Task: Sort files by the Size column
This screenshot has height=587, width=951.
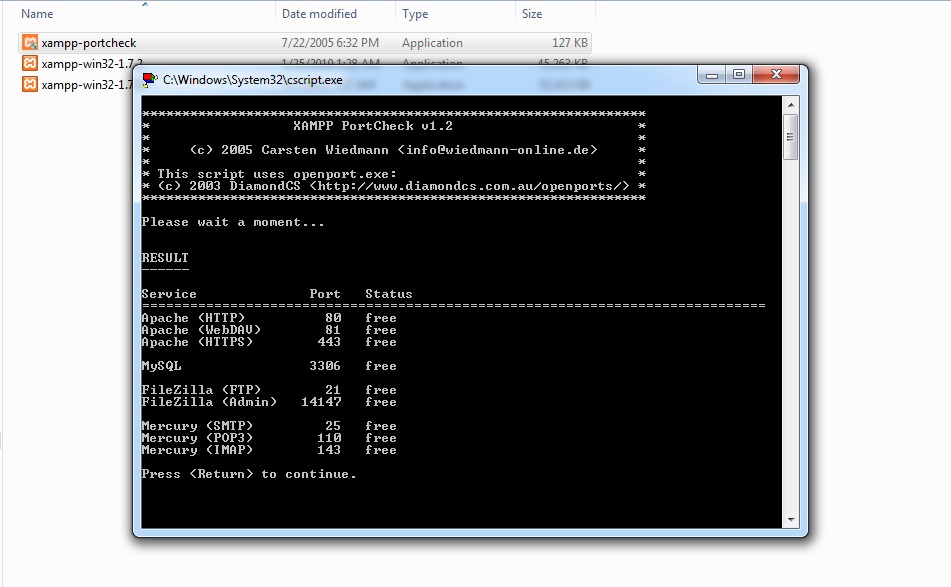Action: click(532, 13)
